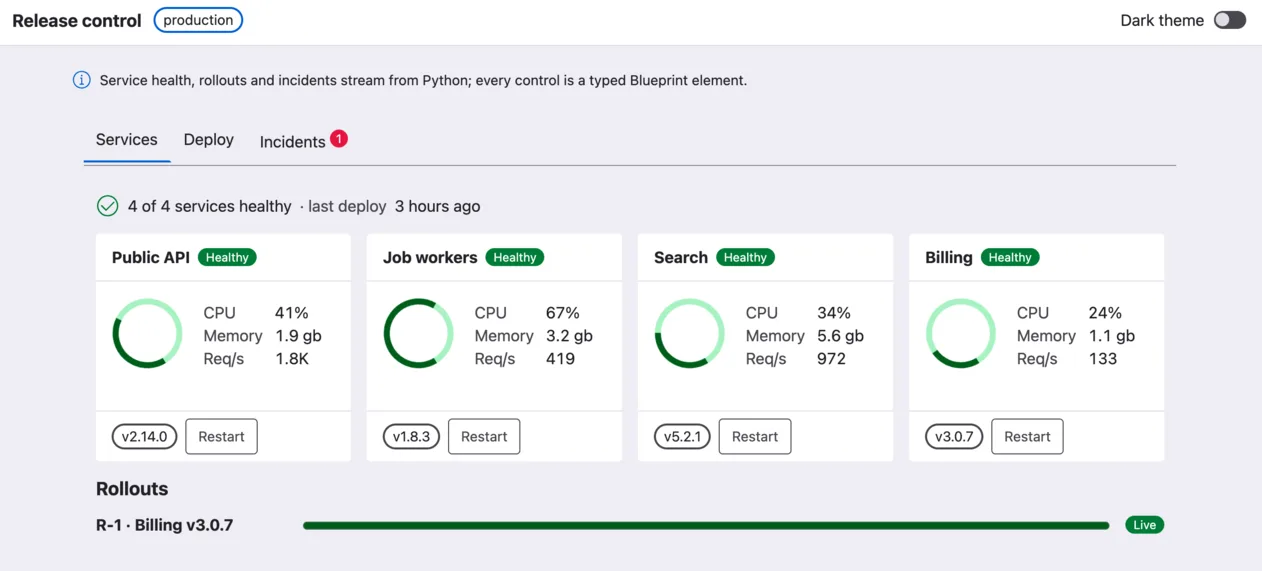Click the Job workers CPU ring gauge
The height and width of the screenshot is (571, 1262).
(x=419, y=333)
